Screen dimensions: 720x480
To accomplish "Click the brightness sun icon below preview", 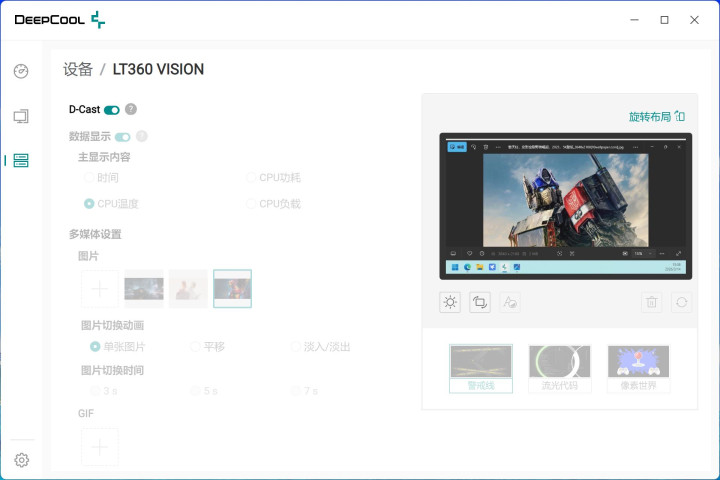I will tap(450, 302).
